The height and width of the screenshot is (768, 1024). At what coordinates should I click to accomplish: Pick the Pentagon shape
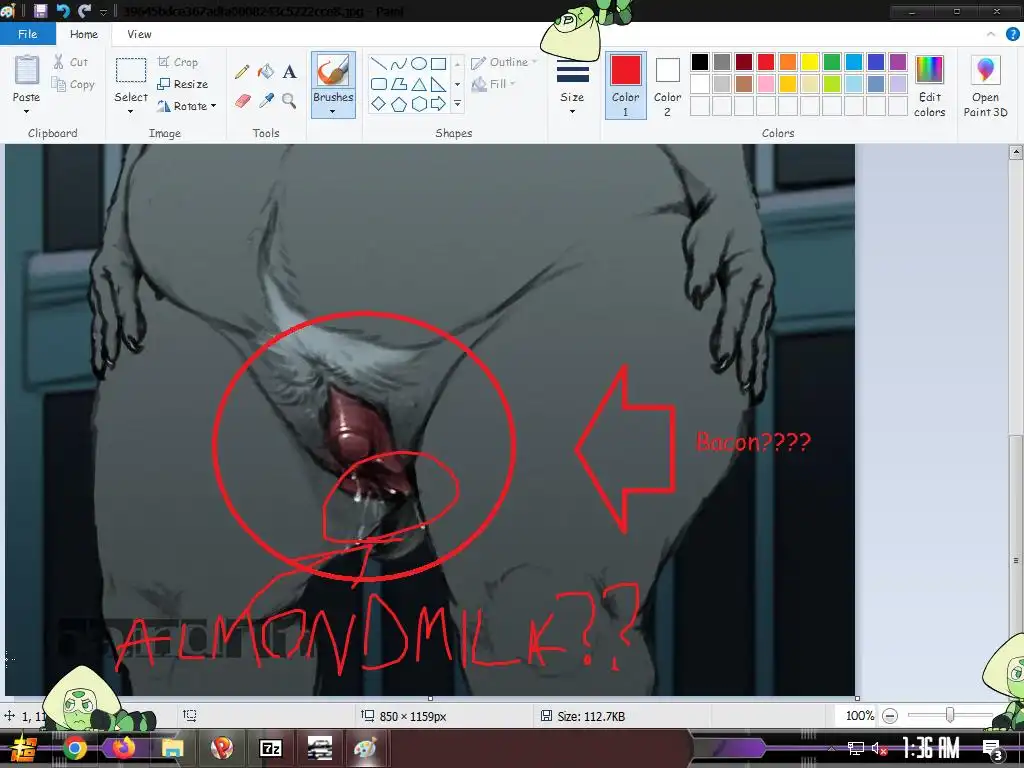398,104
